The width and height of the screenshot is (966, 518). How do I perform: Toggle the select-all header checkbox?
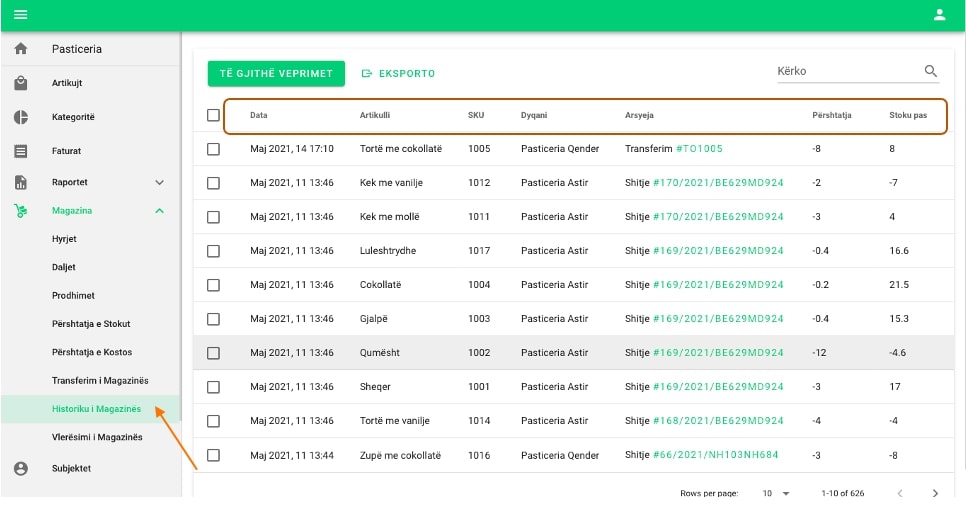213,115
